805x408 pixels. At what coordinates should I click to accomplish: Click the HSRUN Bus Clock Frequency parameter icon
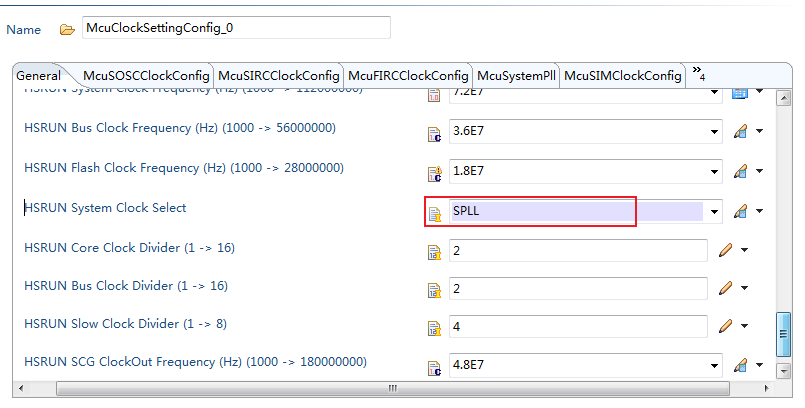(434, 134)
